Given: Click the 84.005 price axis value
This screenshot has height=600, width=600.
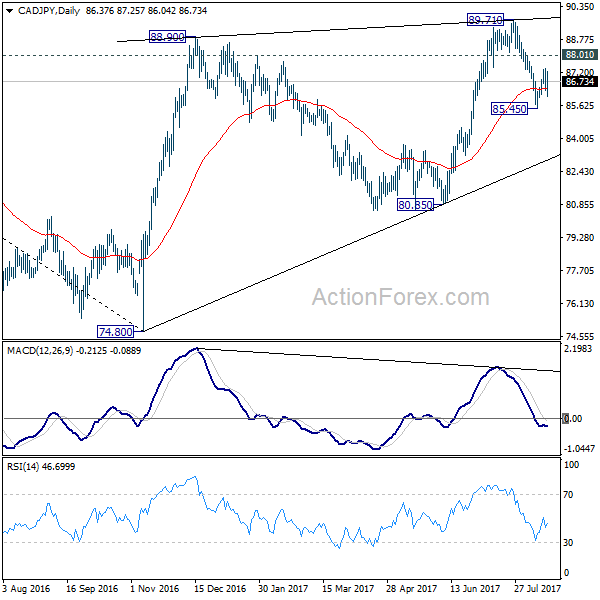Looking at the screenshot, I should coord(580,139).
